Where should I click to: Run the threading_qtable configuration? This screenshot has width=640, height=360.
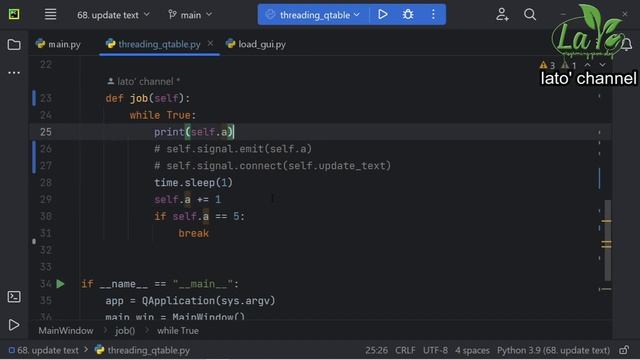click(382, 15)
